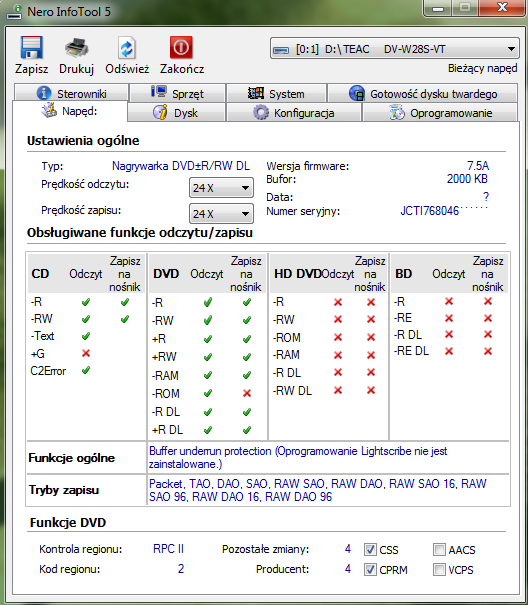Click DVD -RAM read checkmark
Viewport: 528px width, 605px height.
[208, 375]
